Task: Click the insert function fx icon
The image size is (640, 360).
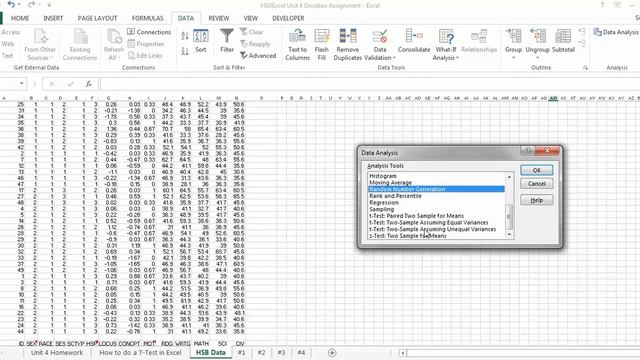Action: point(89,84)
